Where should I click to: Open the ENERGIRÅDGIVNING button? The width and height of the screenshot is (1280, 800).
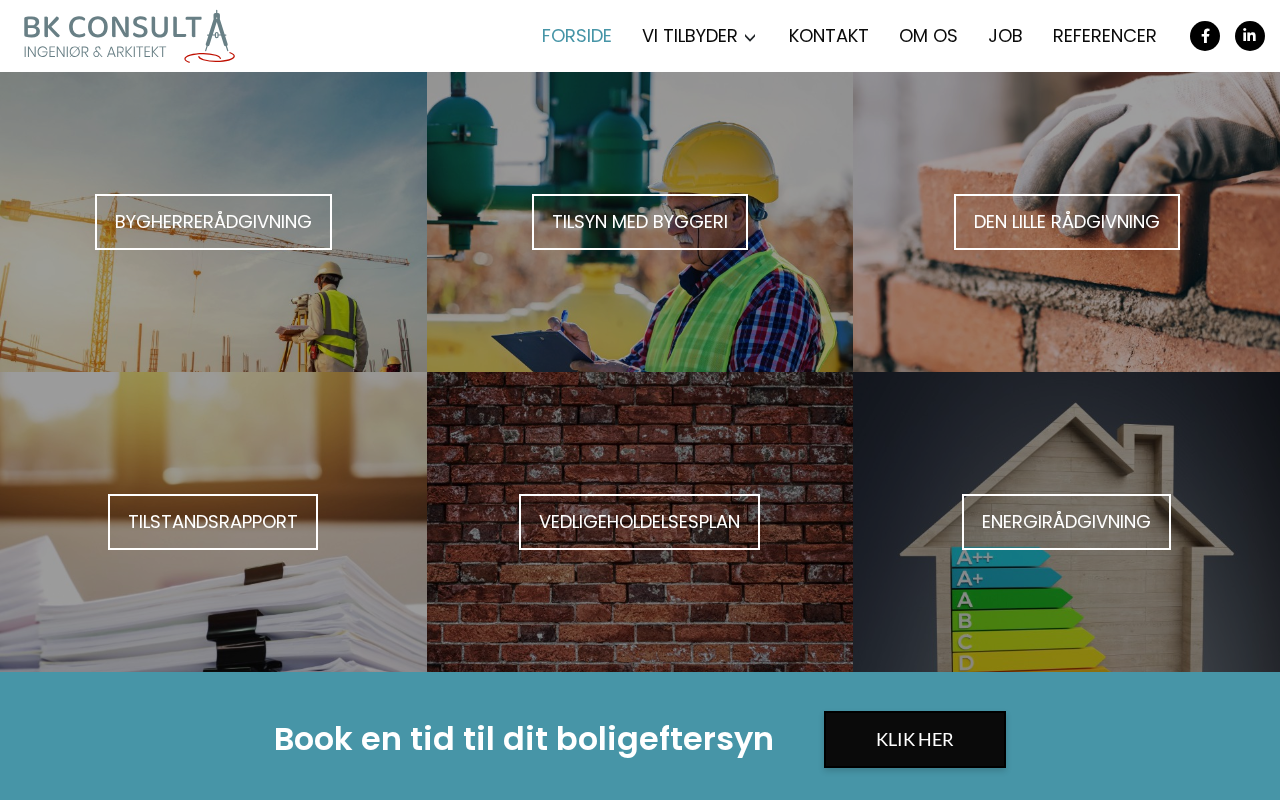[1066, 522]
